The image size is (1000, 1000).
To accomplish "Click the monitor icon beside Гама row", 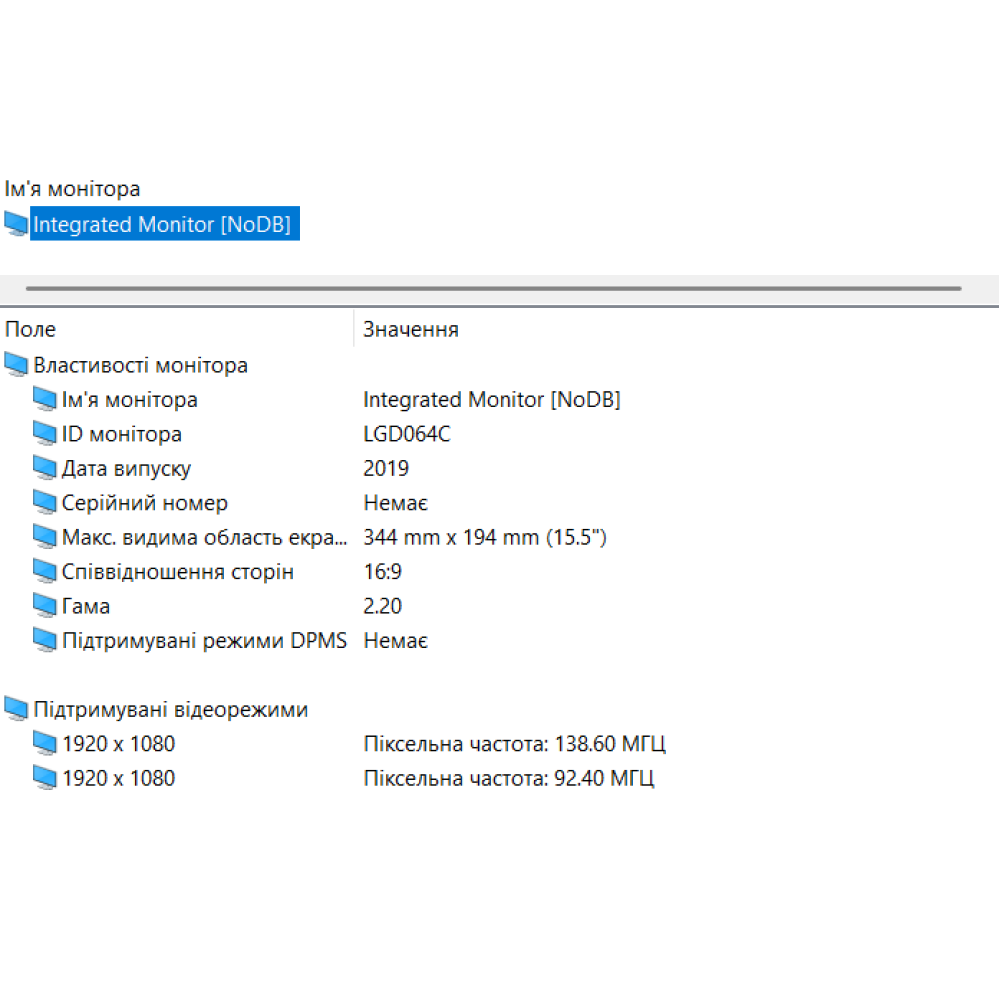I will click(46, 605).
